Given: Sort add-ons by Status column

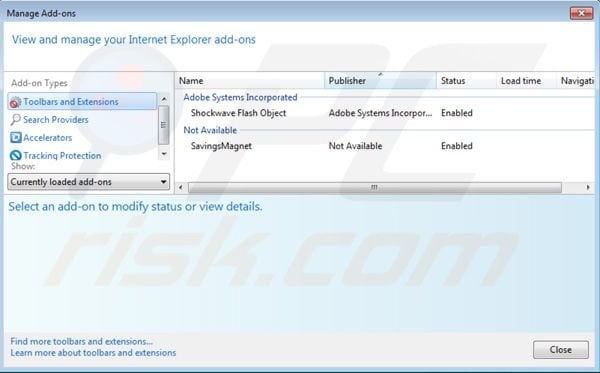Looking at the screenshot, I should click(x=466, y=81).
